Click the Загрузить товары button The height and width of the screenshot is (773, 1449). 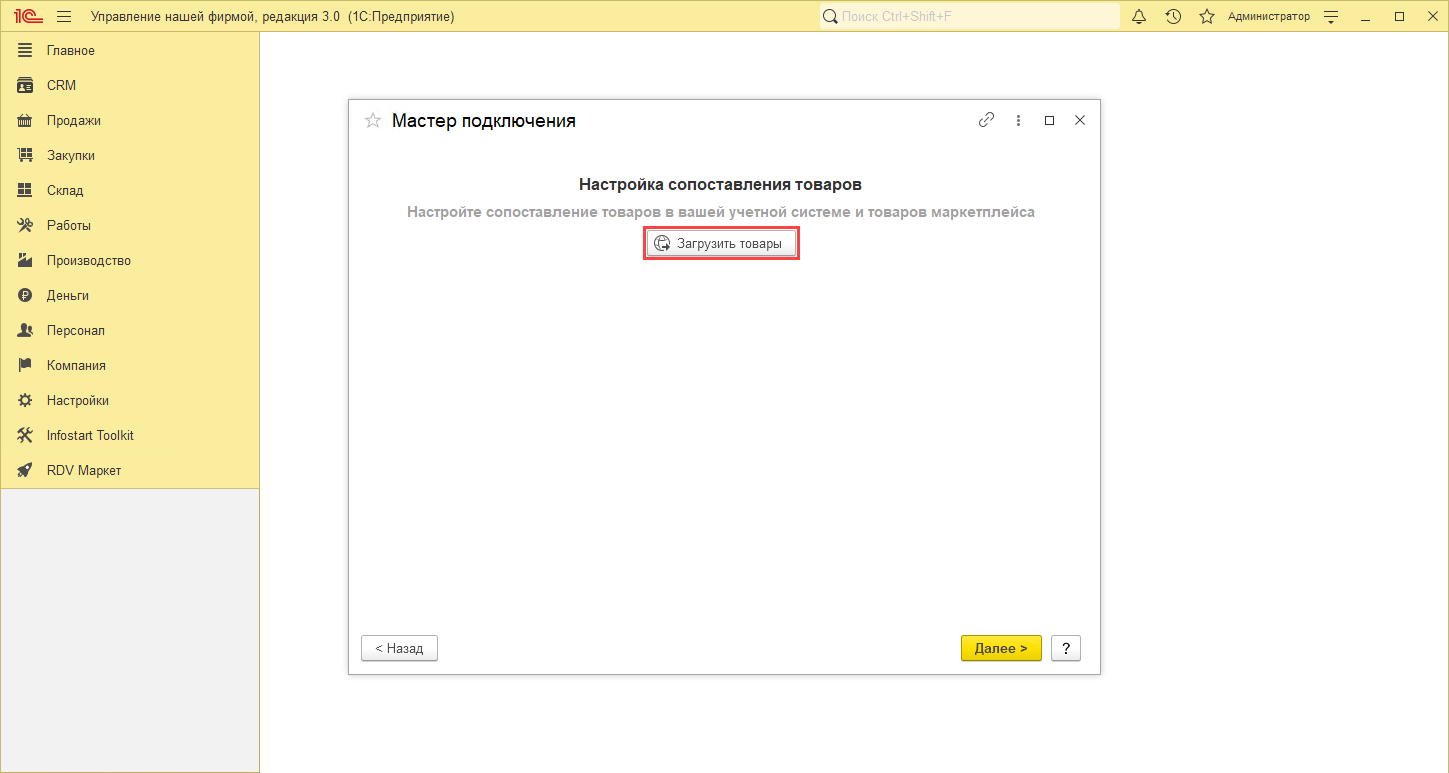coord(721,244)
